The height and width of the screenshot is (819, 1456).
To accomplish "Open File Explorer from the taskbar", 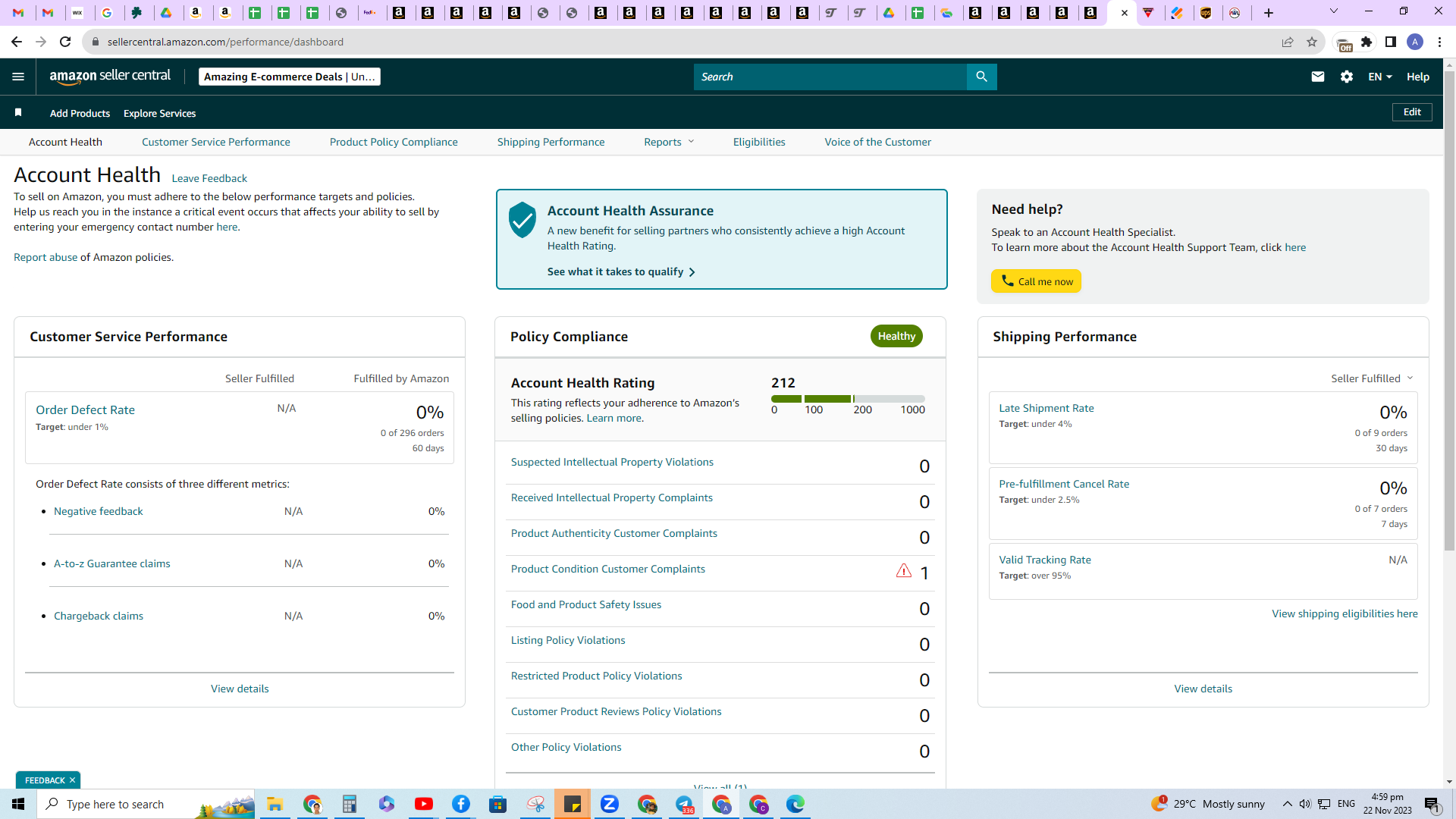I will 275,804.
